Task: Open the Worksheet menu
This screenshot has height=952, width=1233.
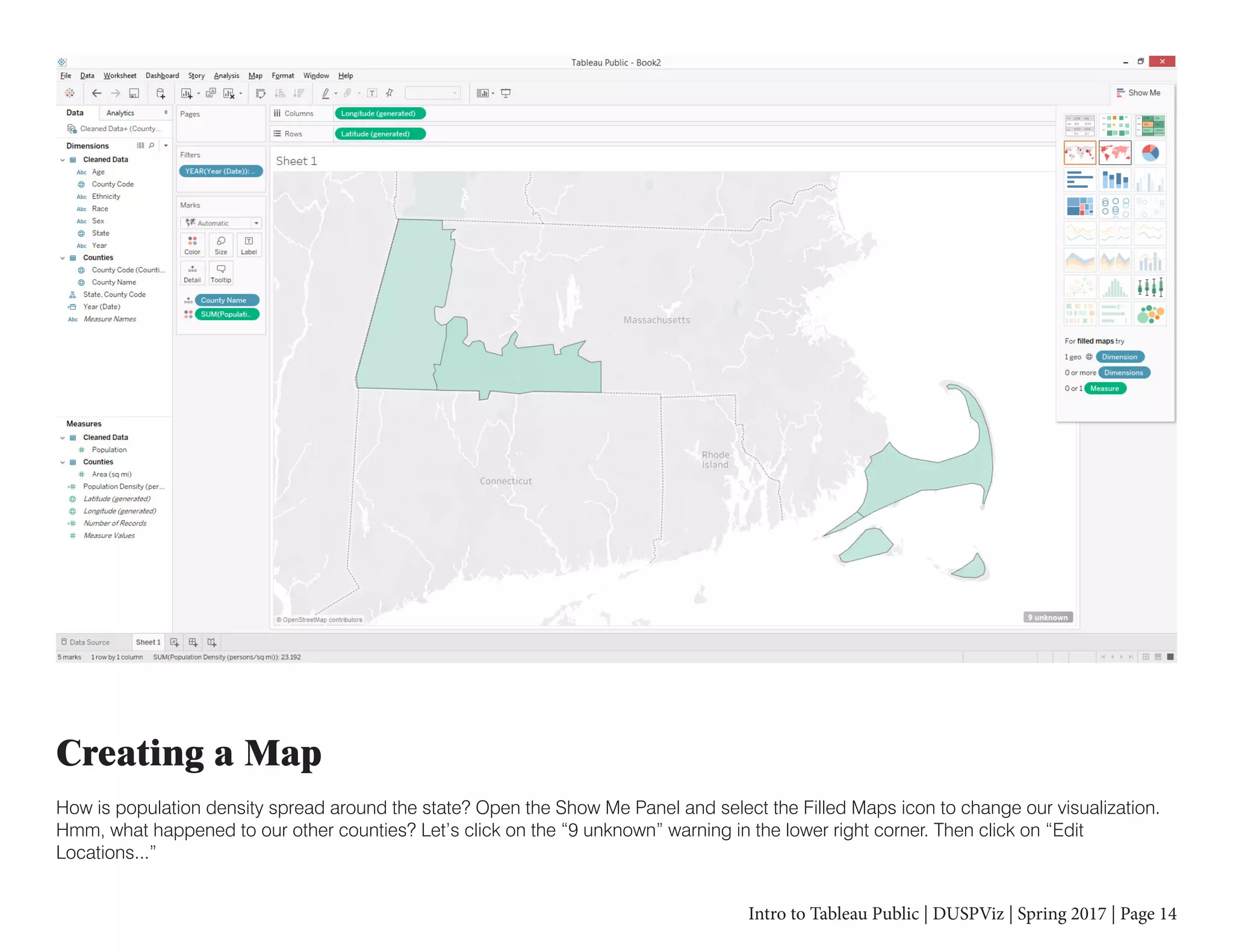Action: [120, 76]
